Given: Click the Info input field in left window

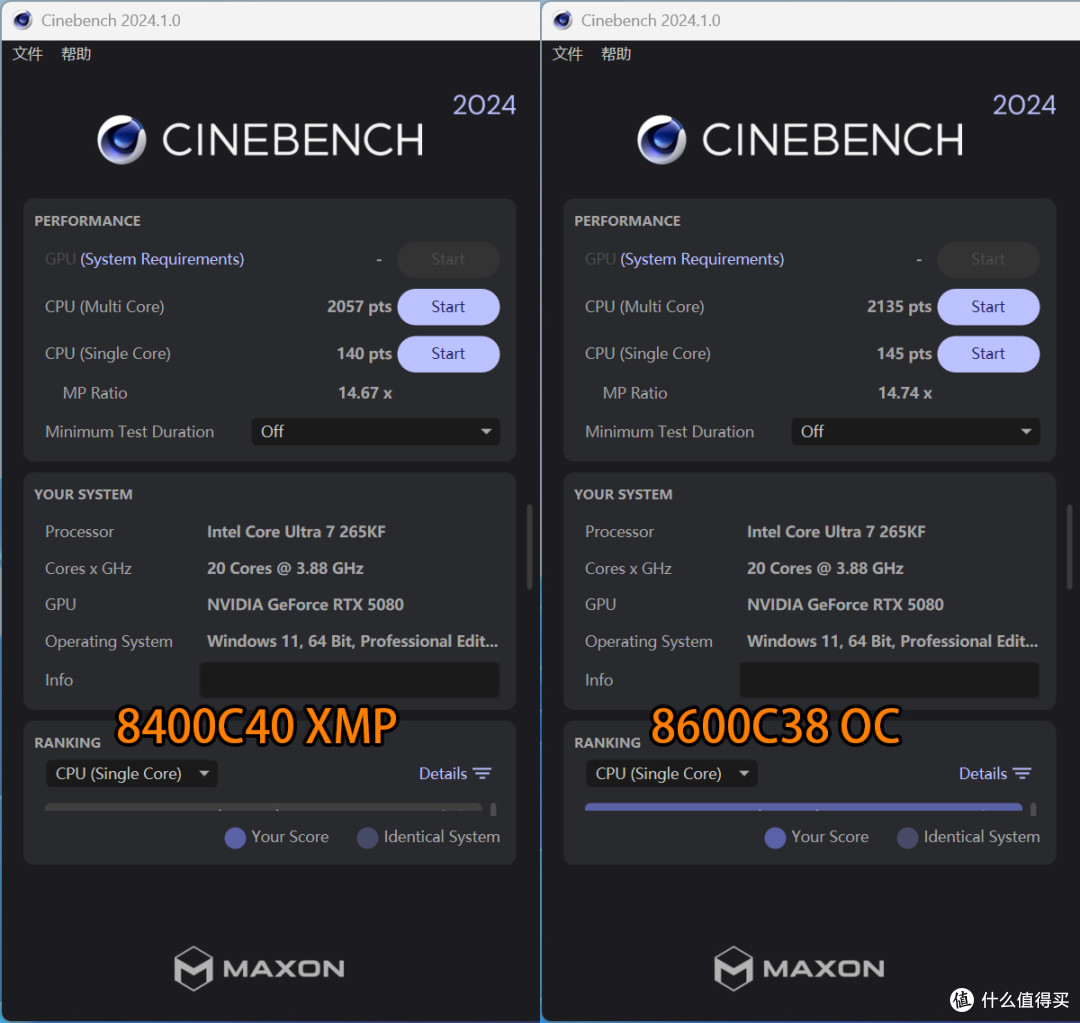Looking at the screenshot, I should [x=349, y=680].
